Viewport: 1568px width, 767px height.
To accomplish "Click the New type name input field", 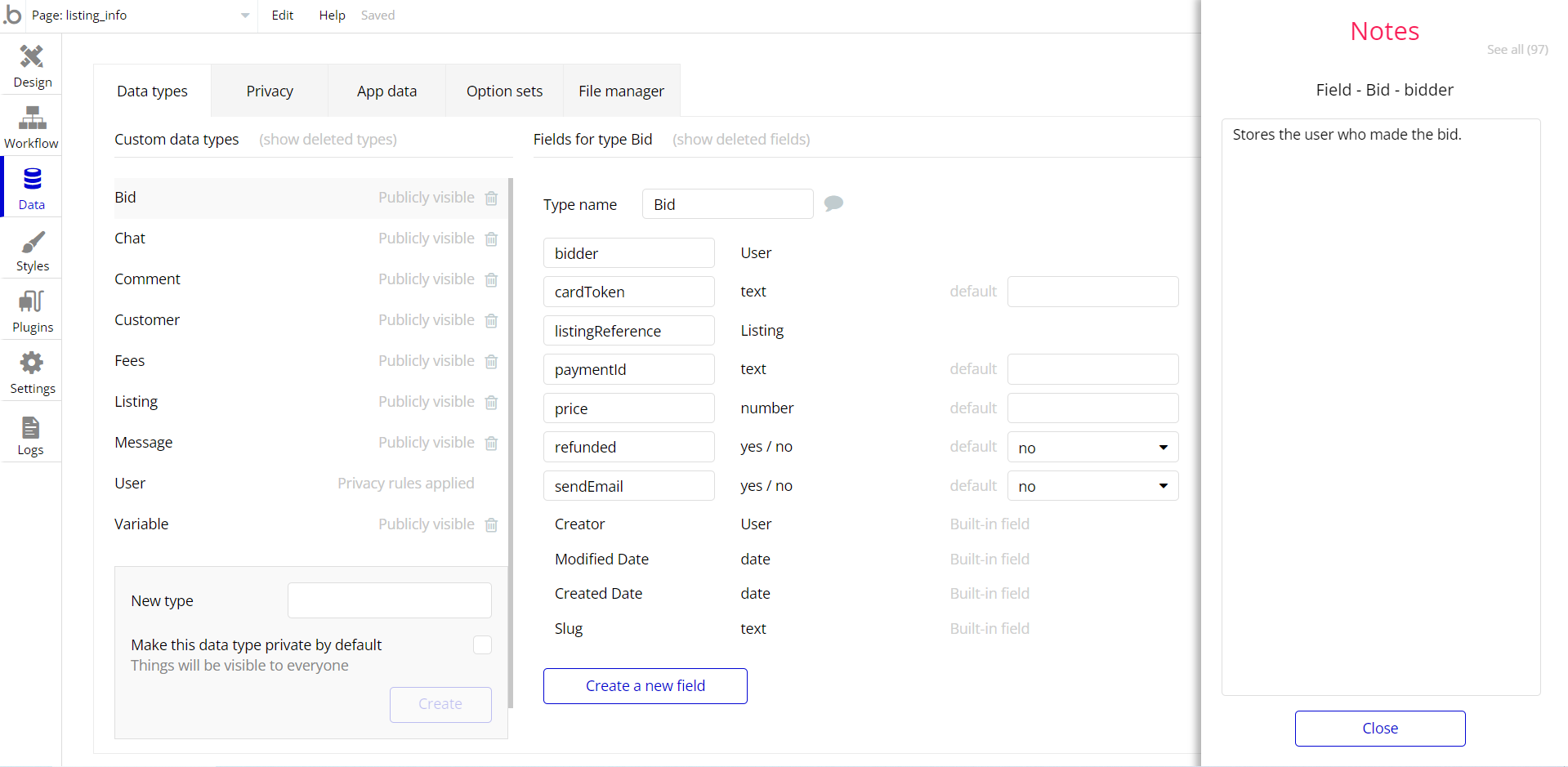I will point(389,601).
